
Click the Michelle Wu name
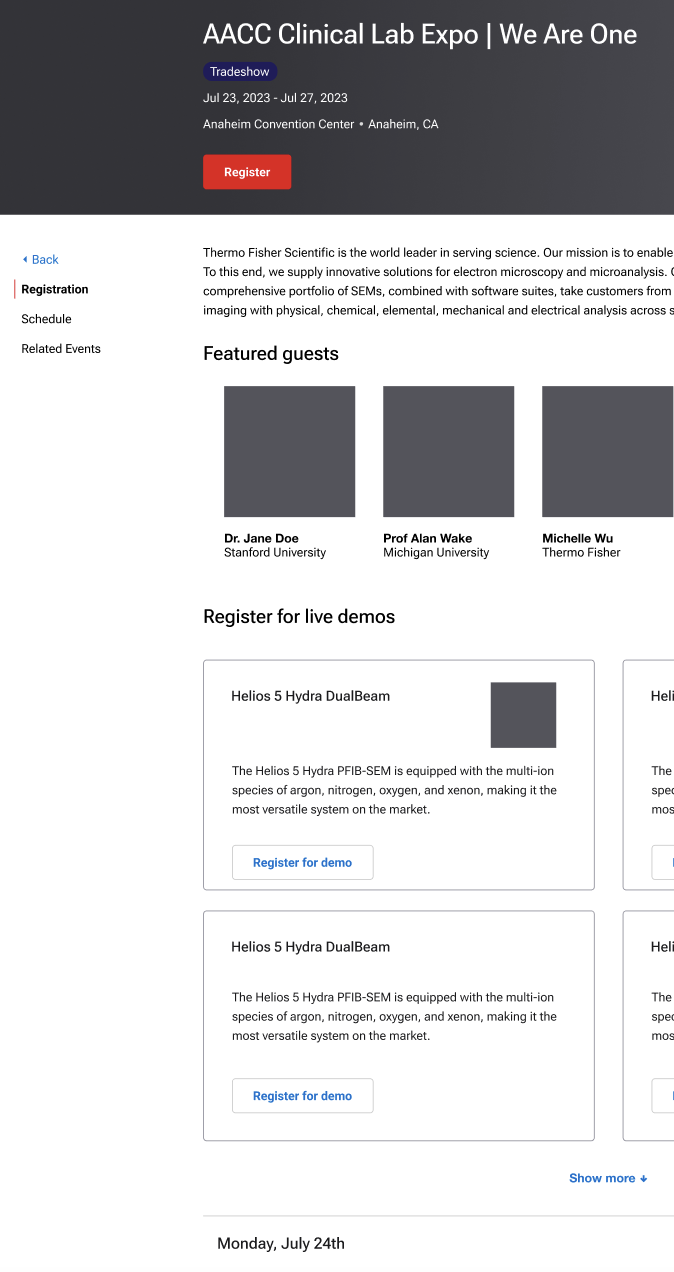[x=578, y=538]
